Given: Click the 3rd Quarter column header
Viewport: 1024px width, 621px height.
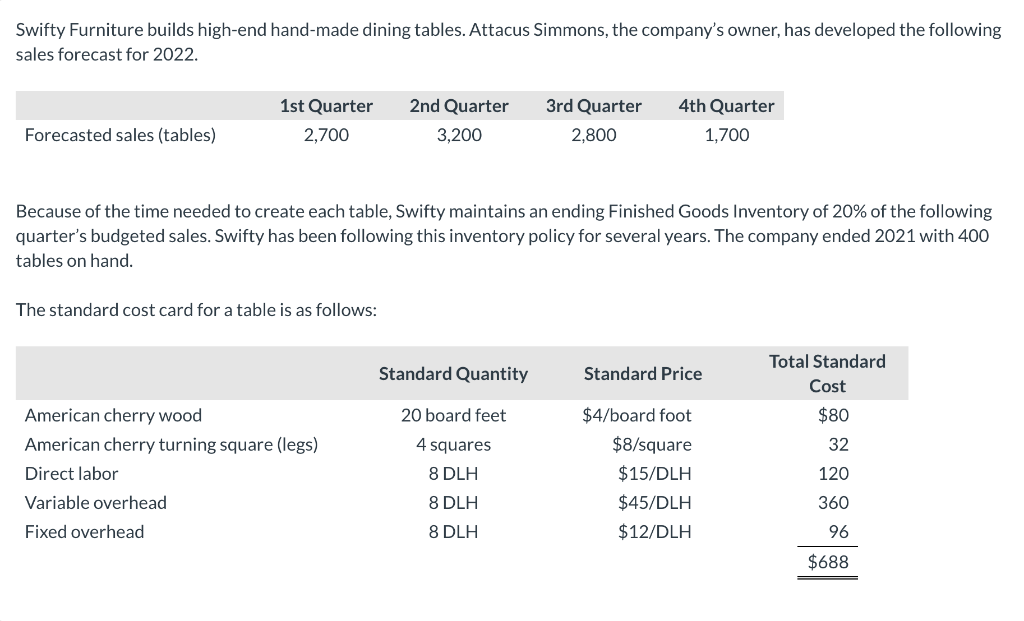Looking at the screenshot, I should pyautogui.click(x=594, y=106).
